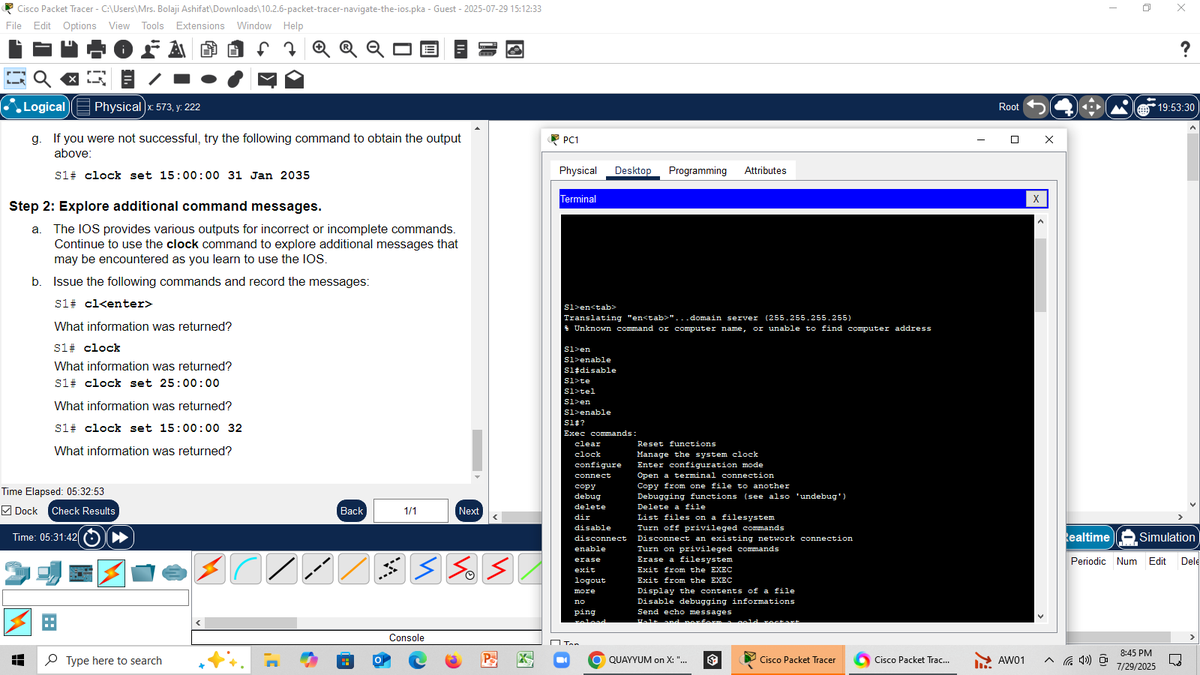Paste using the toolbar clipboard icon
Screen dimensions: 1200x675
[x=236, y=48]
